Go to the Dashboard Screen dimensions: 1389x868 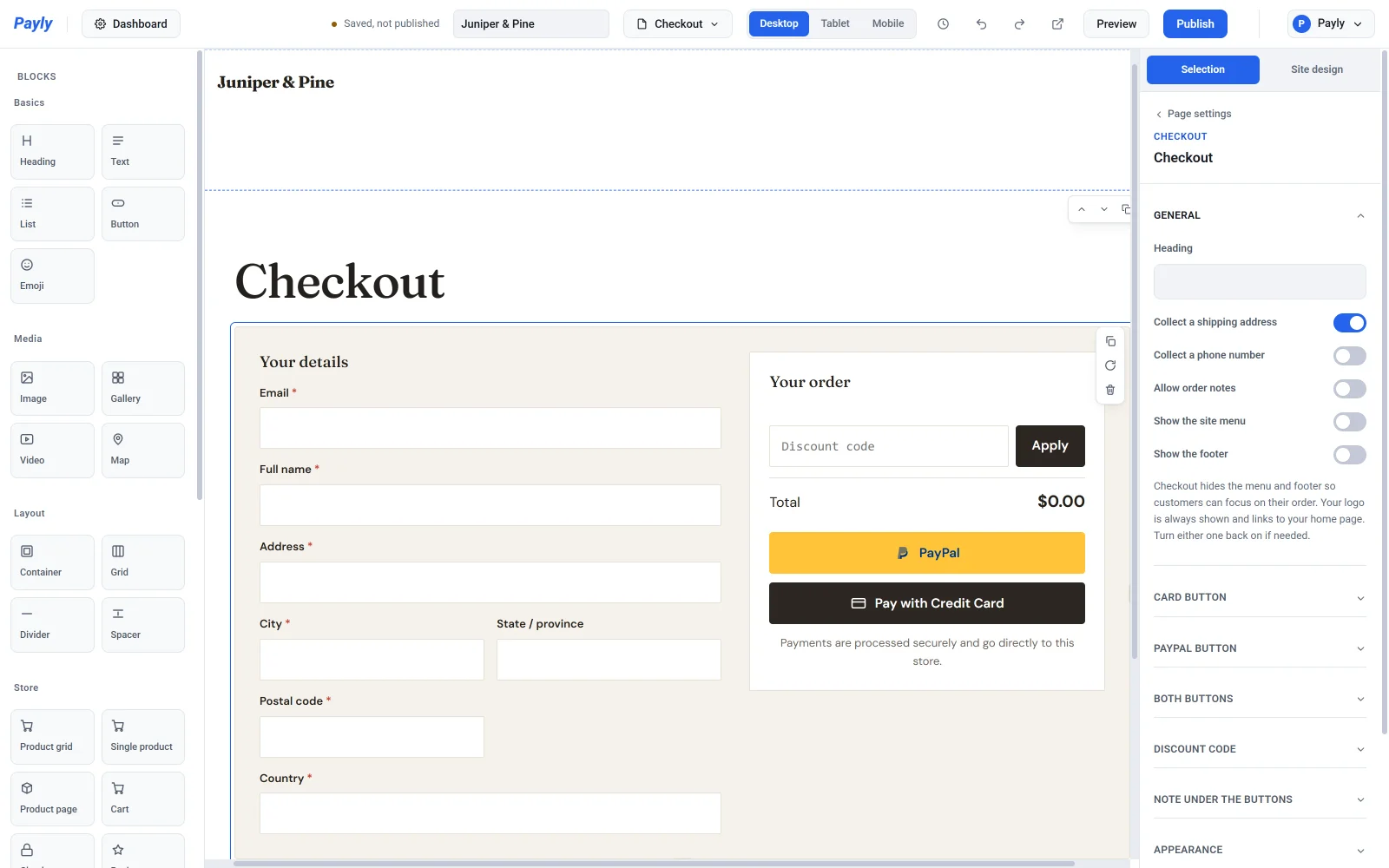tap(131, 24)
